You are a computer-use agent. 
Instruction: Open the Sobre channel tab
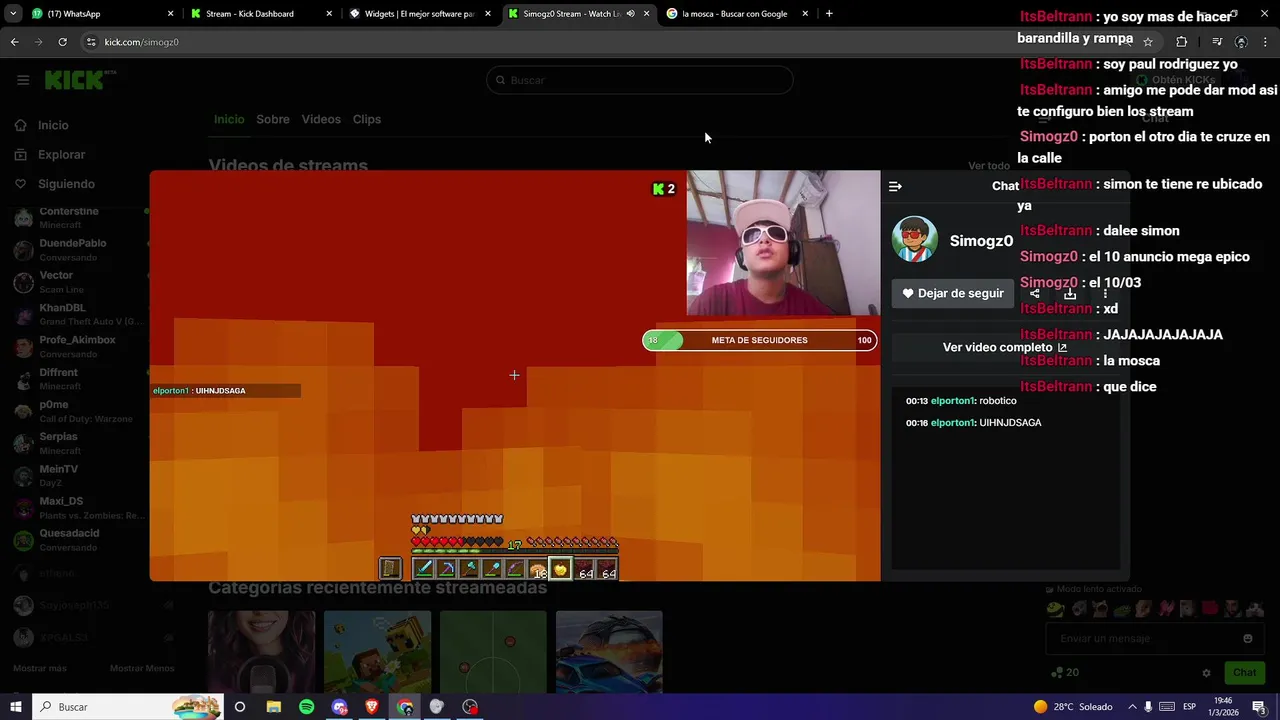(x=273, y=119)
